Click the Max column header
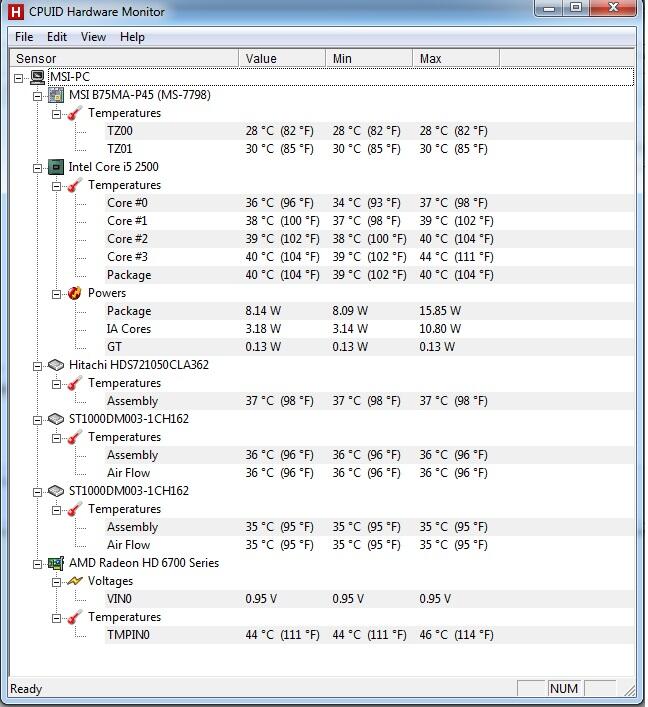 [456, 59]
